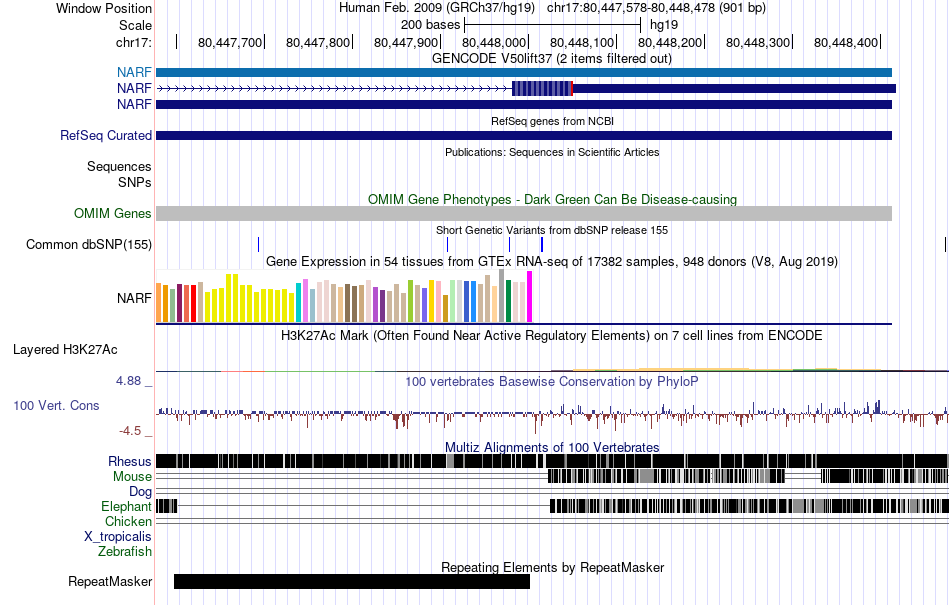Viewport: 950px width, 605px height.
Task: Click the Sequences SNPs track label
Action: (119, 174)
